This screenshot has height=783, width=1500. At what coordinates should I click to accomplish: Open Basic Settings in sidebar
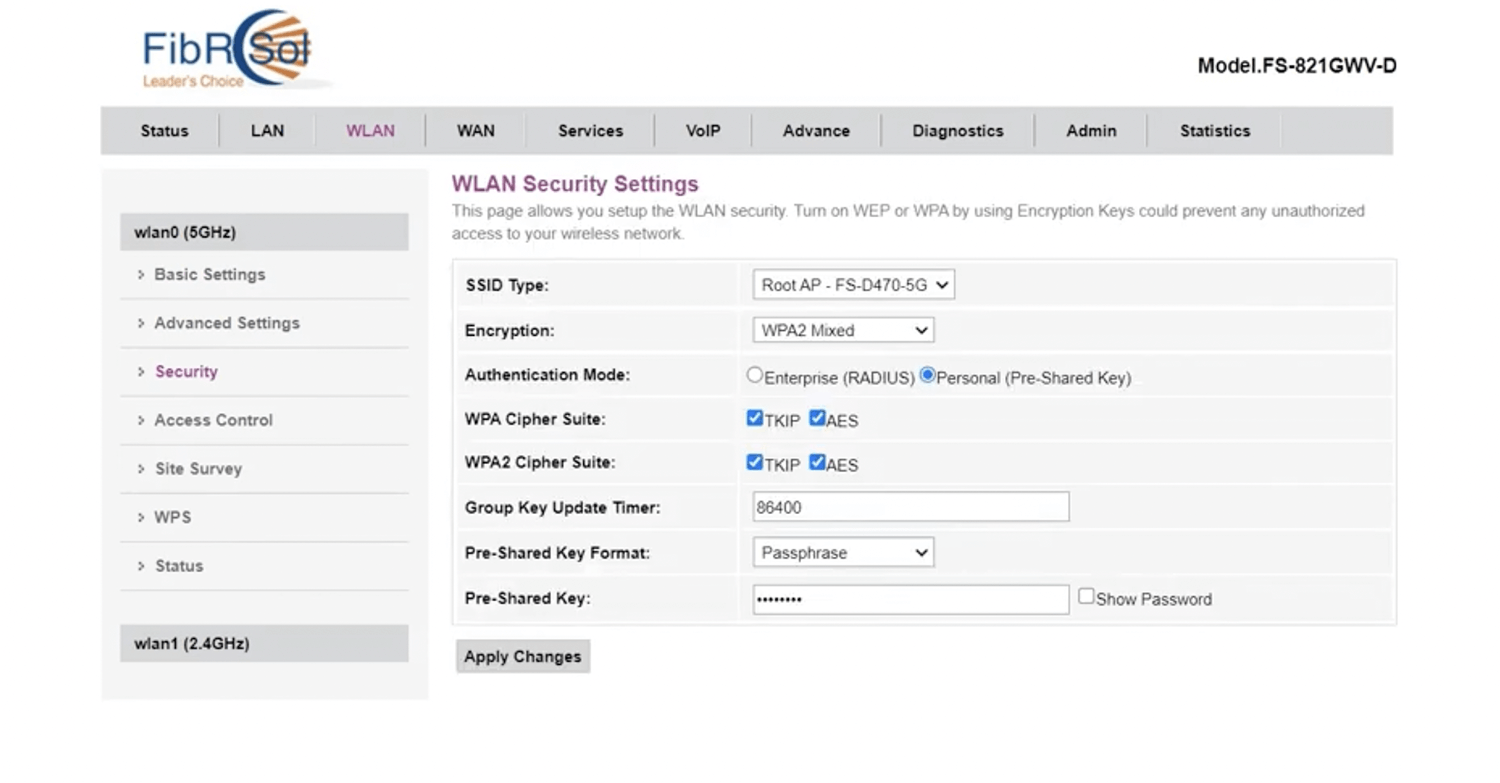point(209,275)
